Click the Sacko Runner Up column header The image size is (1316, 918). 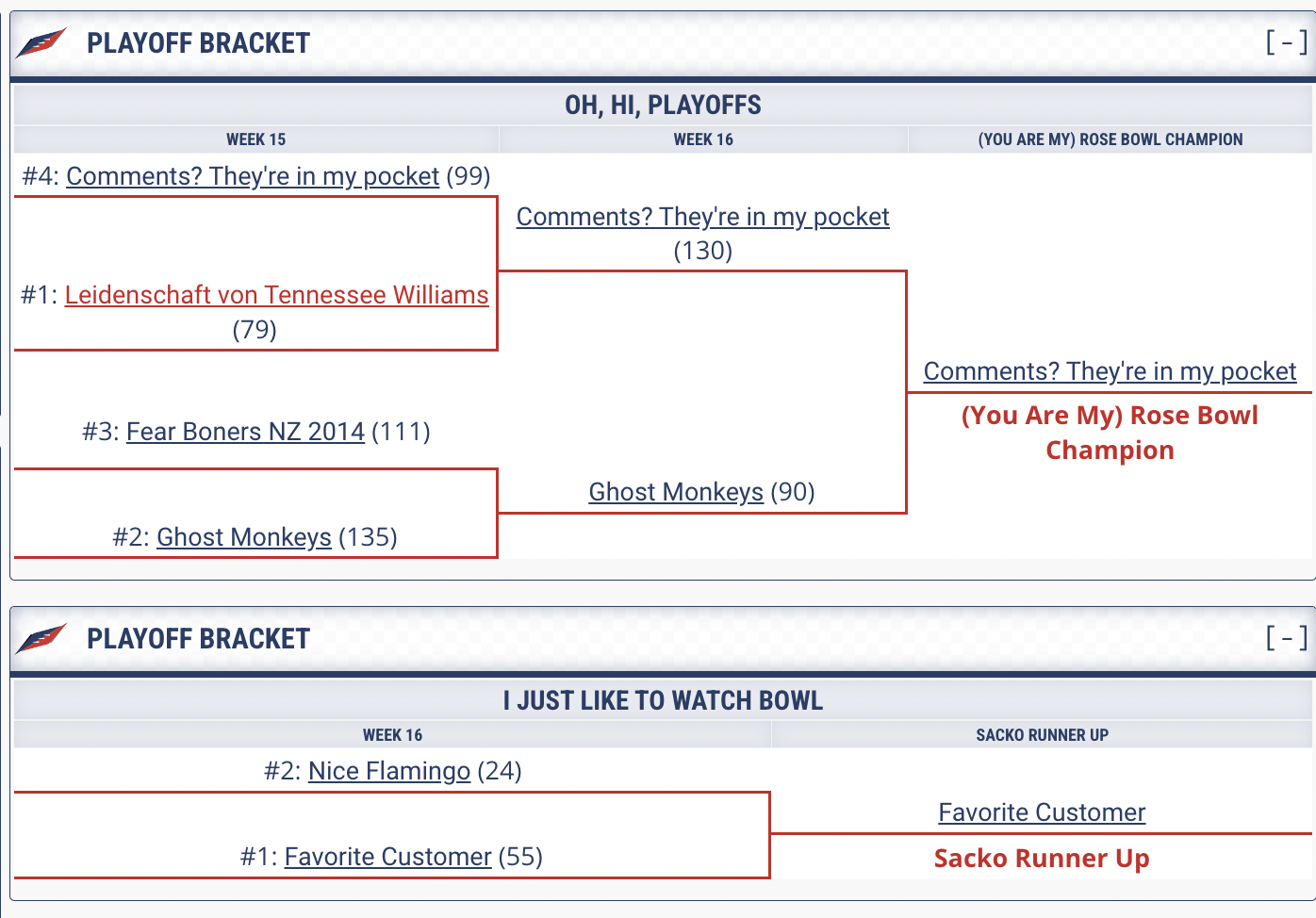[1042, 735]
